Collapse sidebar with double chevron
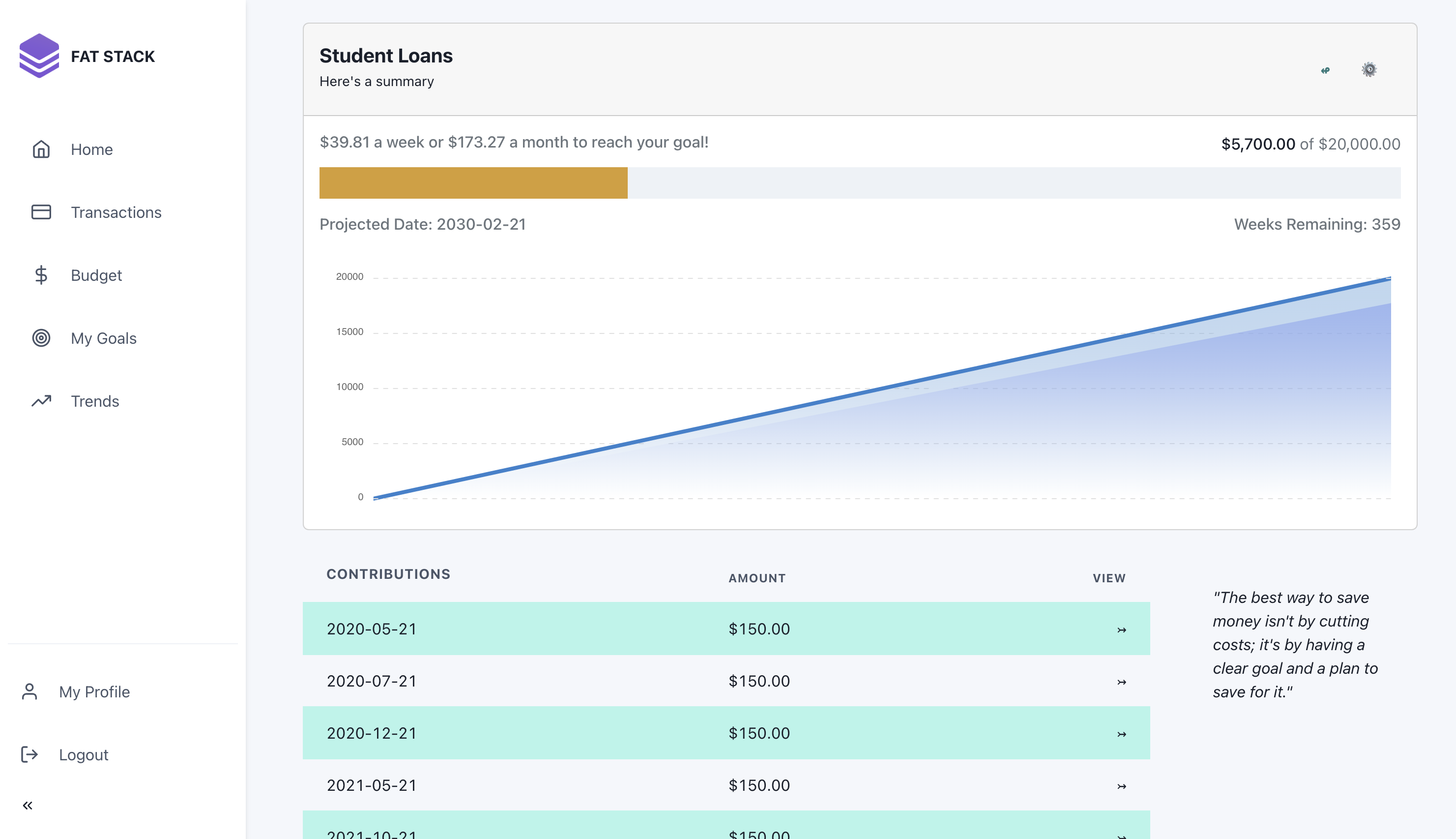This screenshot has width=1456, height=839. [28, 805]
